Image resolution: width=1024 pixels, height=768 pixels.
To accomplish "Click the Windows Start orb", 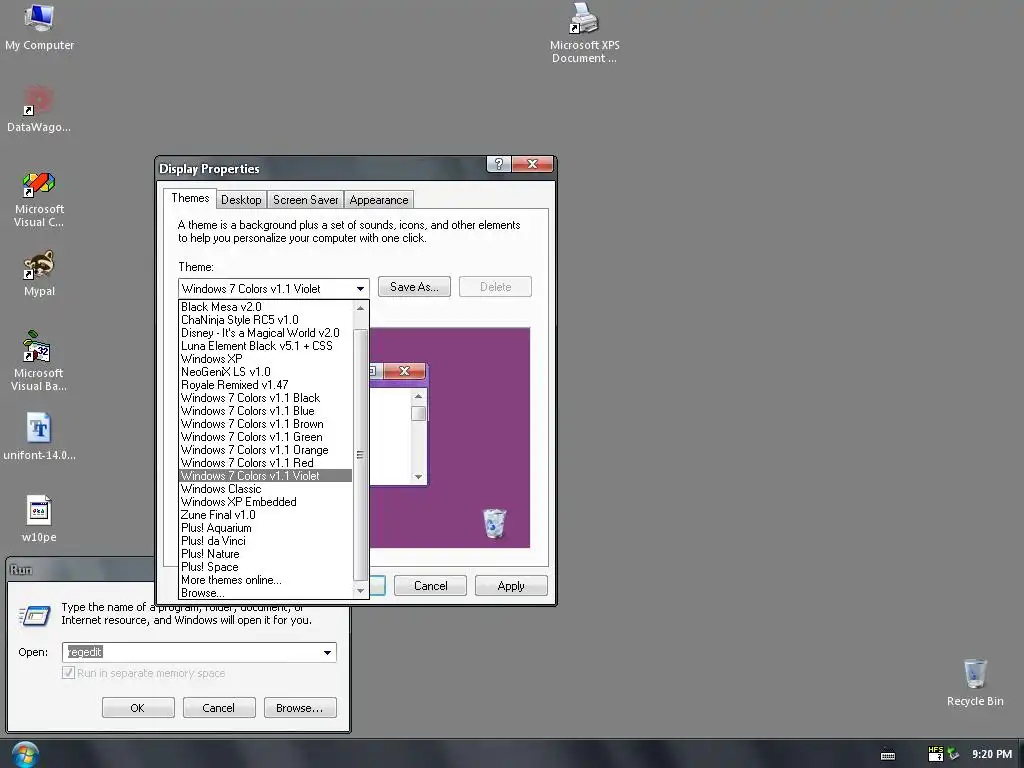I will point(25,754).
